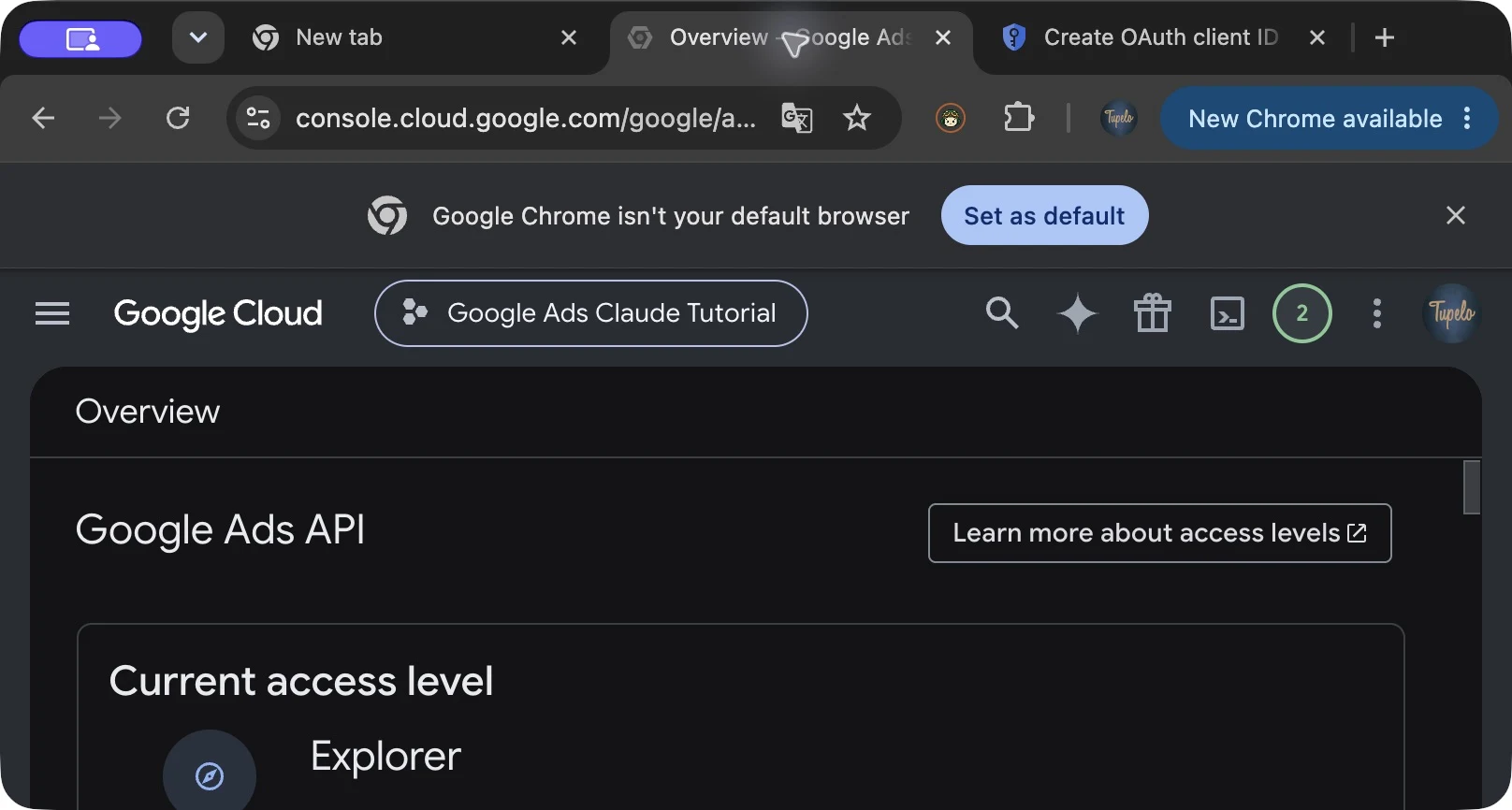This screenshot has width=1512, height=810.
Task: Go back to the previous page
Action: click(43, 118)
